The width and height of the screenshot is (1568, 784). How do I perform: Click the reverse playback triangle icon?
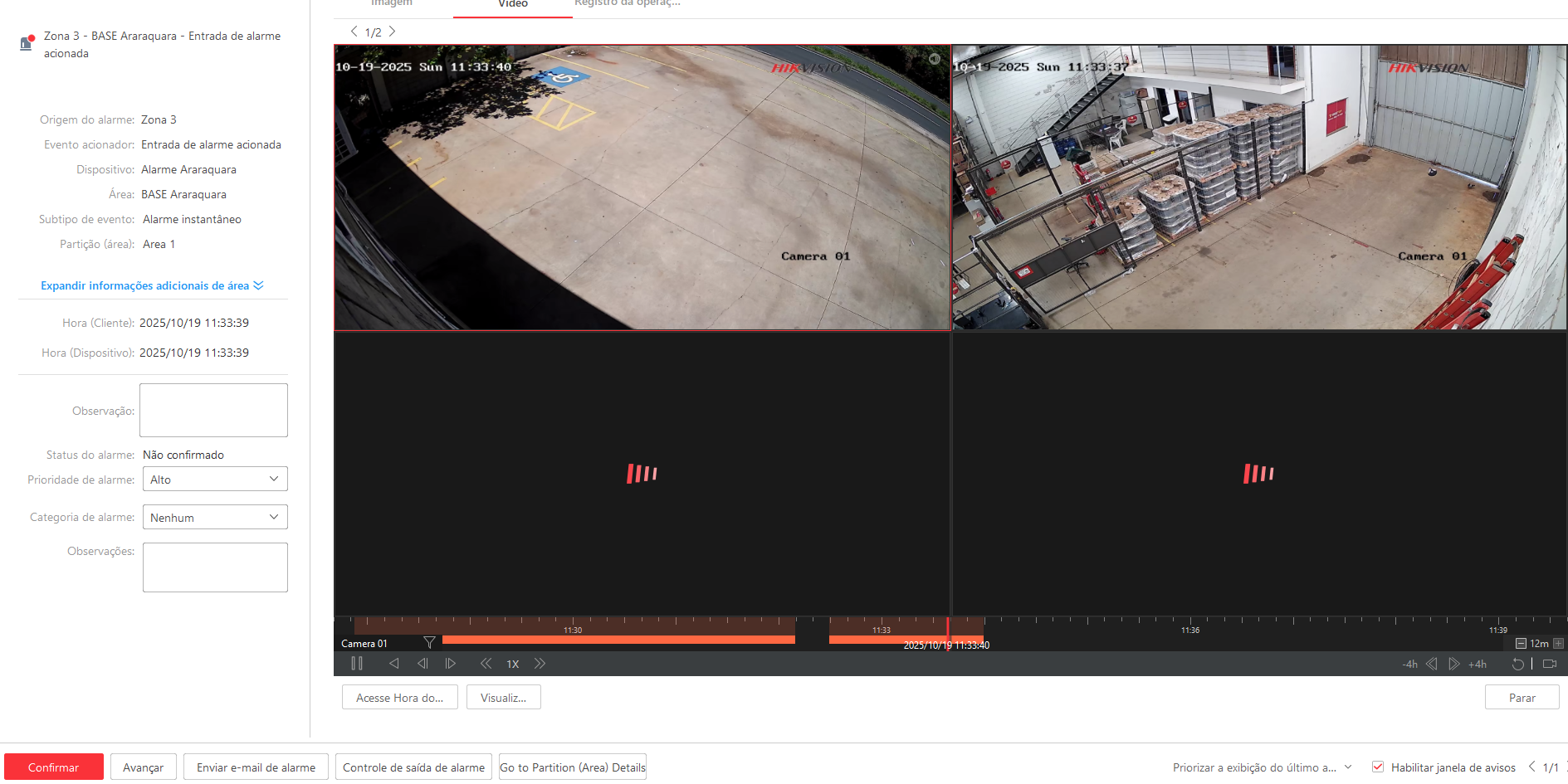point(394,664)
